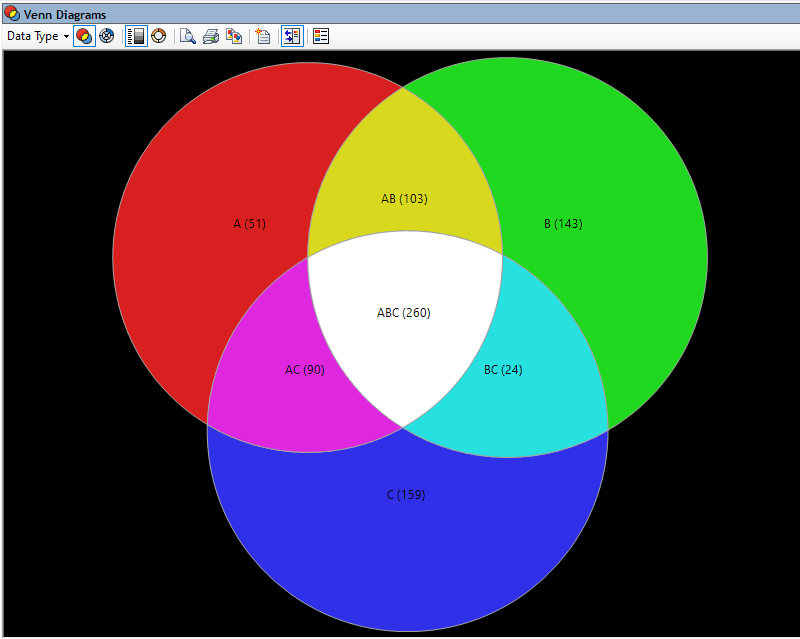Click the ABC (260) center intersection

pos(403,312)
